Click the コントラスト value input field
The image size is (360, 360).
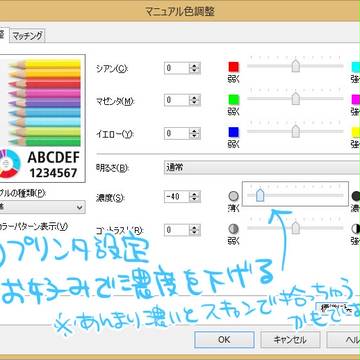coord(177,230)
